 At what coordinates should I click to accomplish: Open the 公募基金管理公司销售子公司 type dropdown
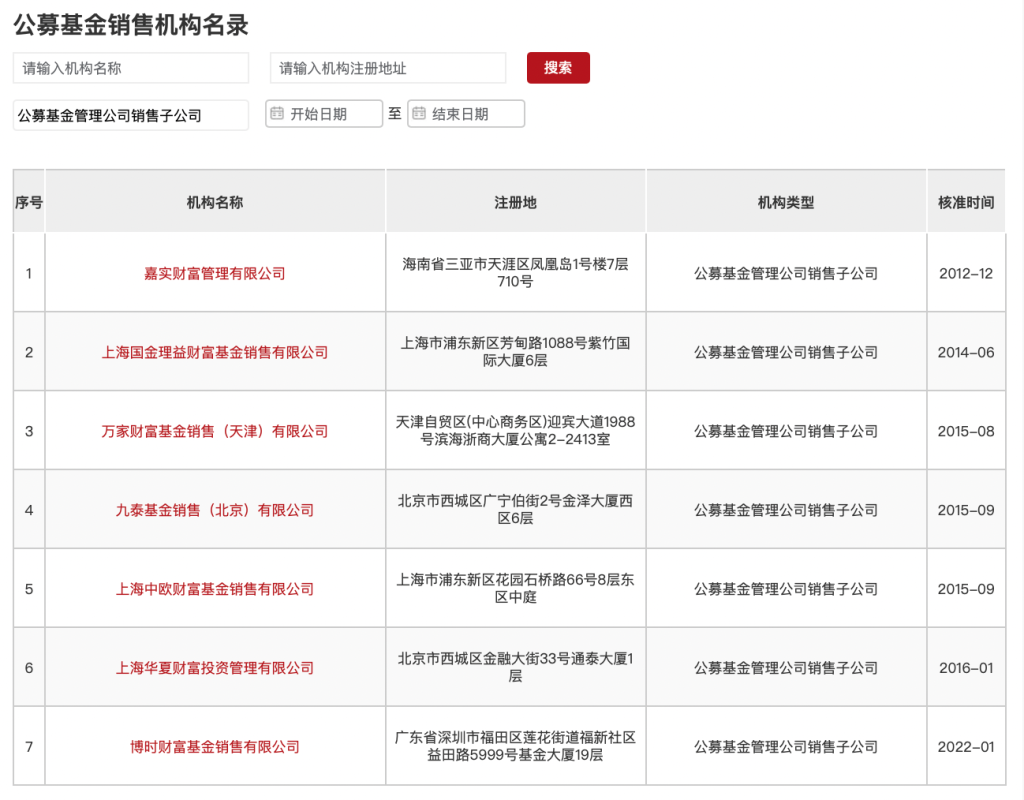[131, 115]
